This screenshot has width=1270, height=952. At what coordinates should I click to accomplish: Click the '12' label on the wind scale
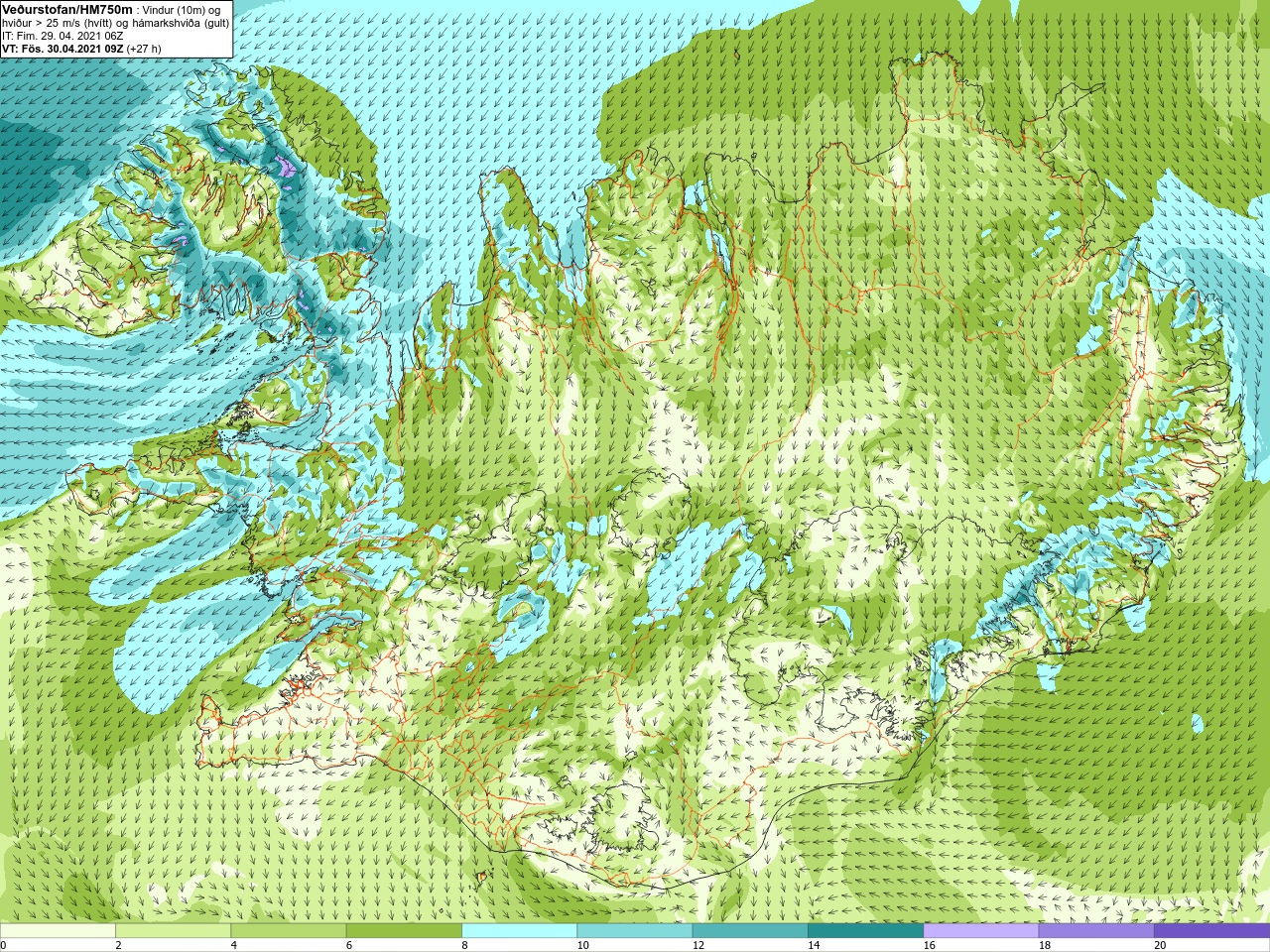coord(698,945)
